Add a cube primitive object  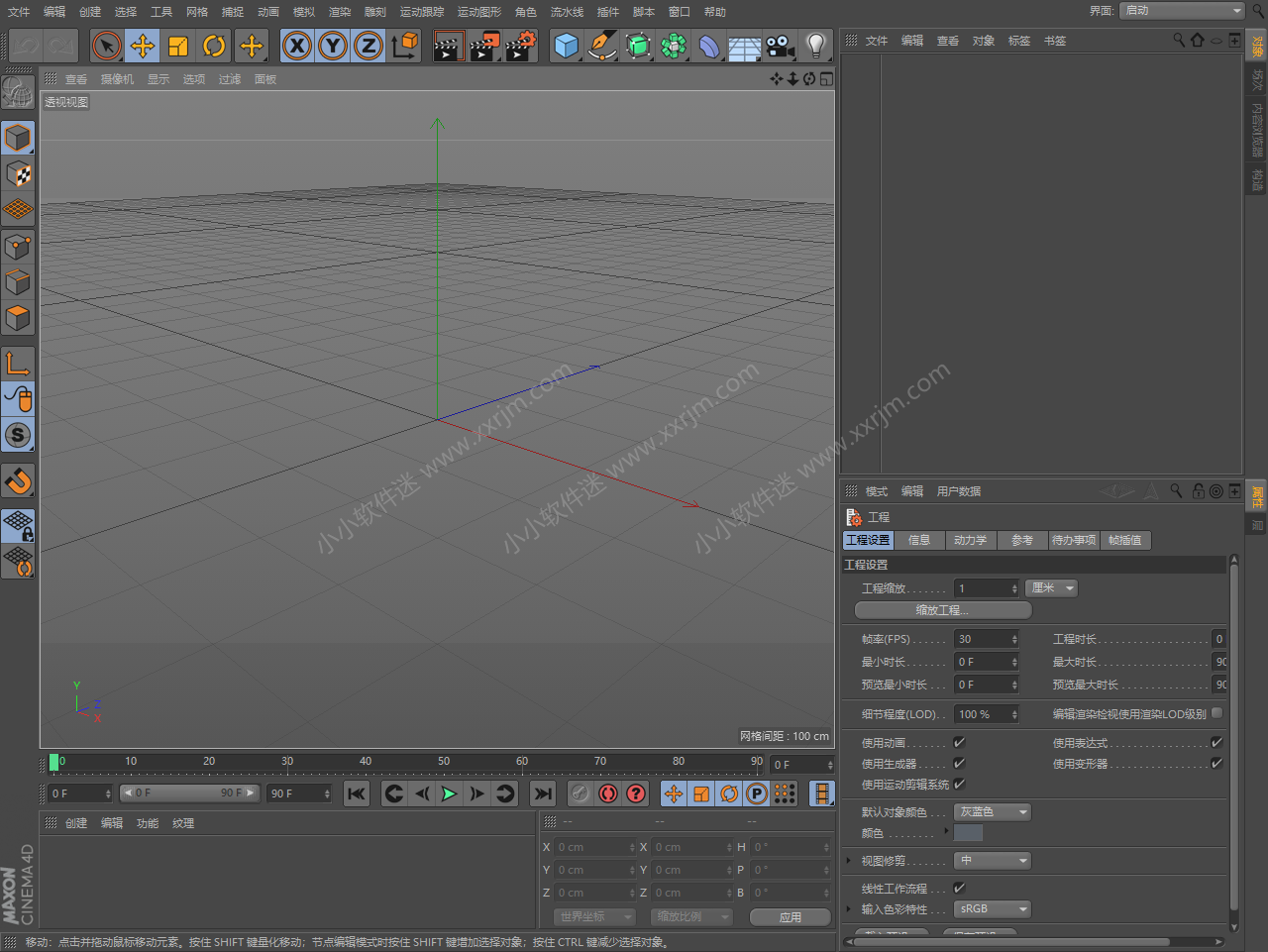[567, 46]
